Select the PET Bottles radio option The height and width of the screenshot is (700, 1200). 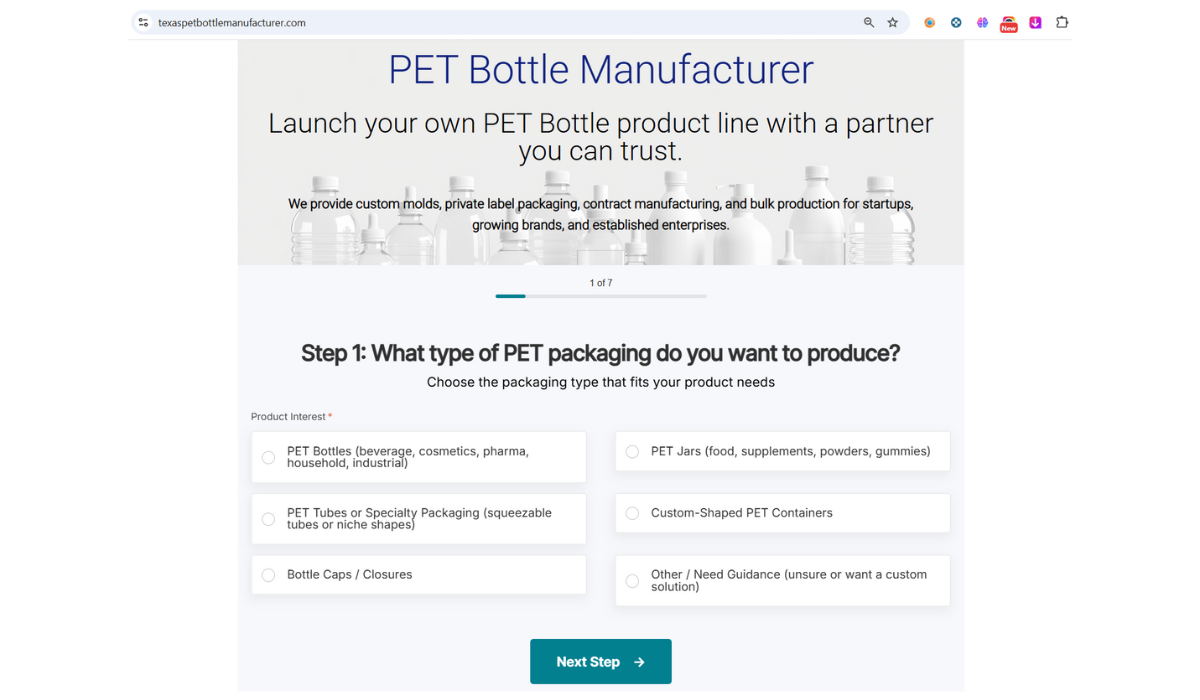coord(269,458)
